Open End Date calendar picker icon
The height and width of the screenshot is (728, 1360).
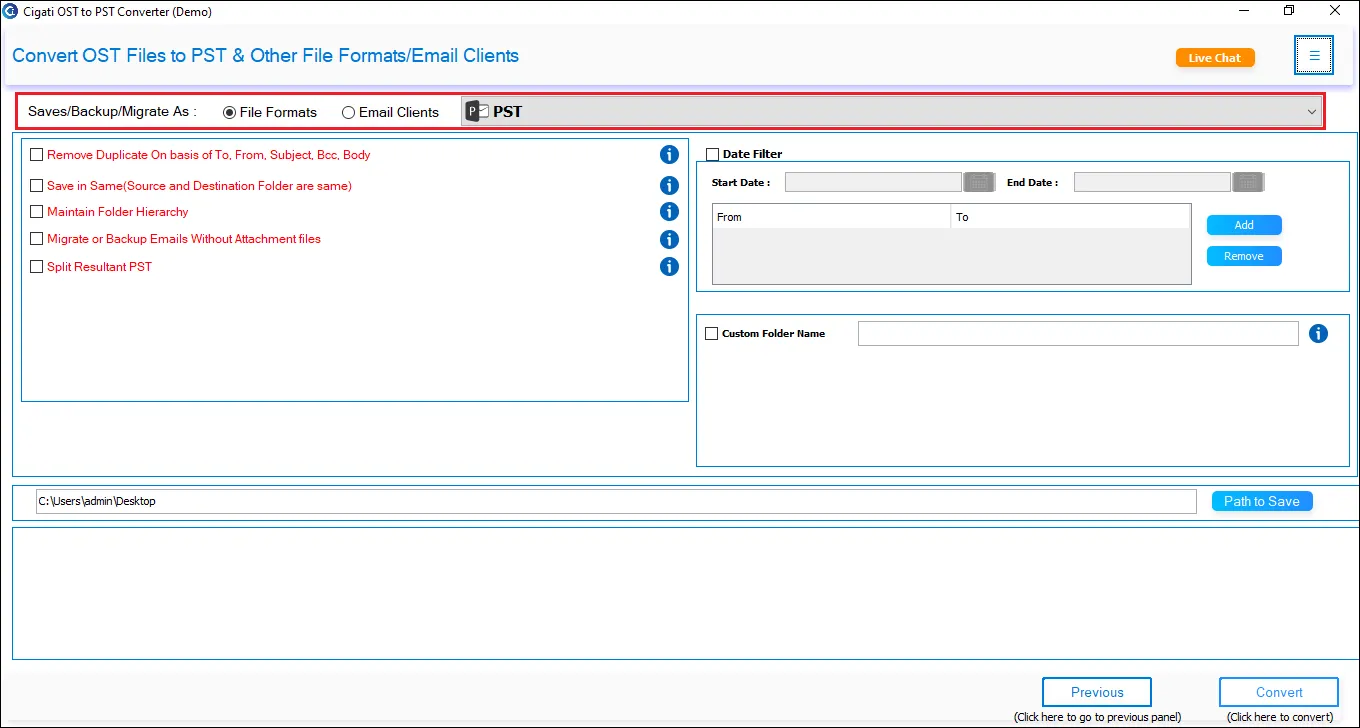pos(1248,182)
